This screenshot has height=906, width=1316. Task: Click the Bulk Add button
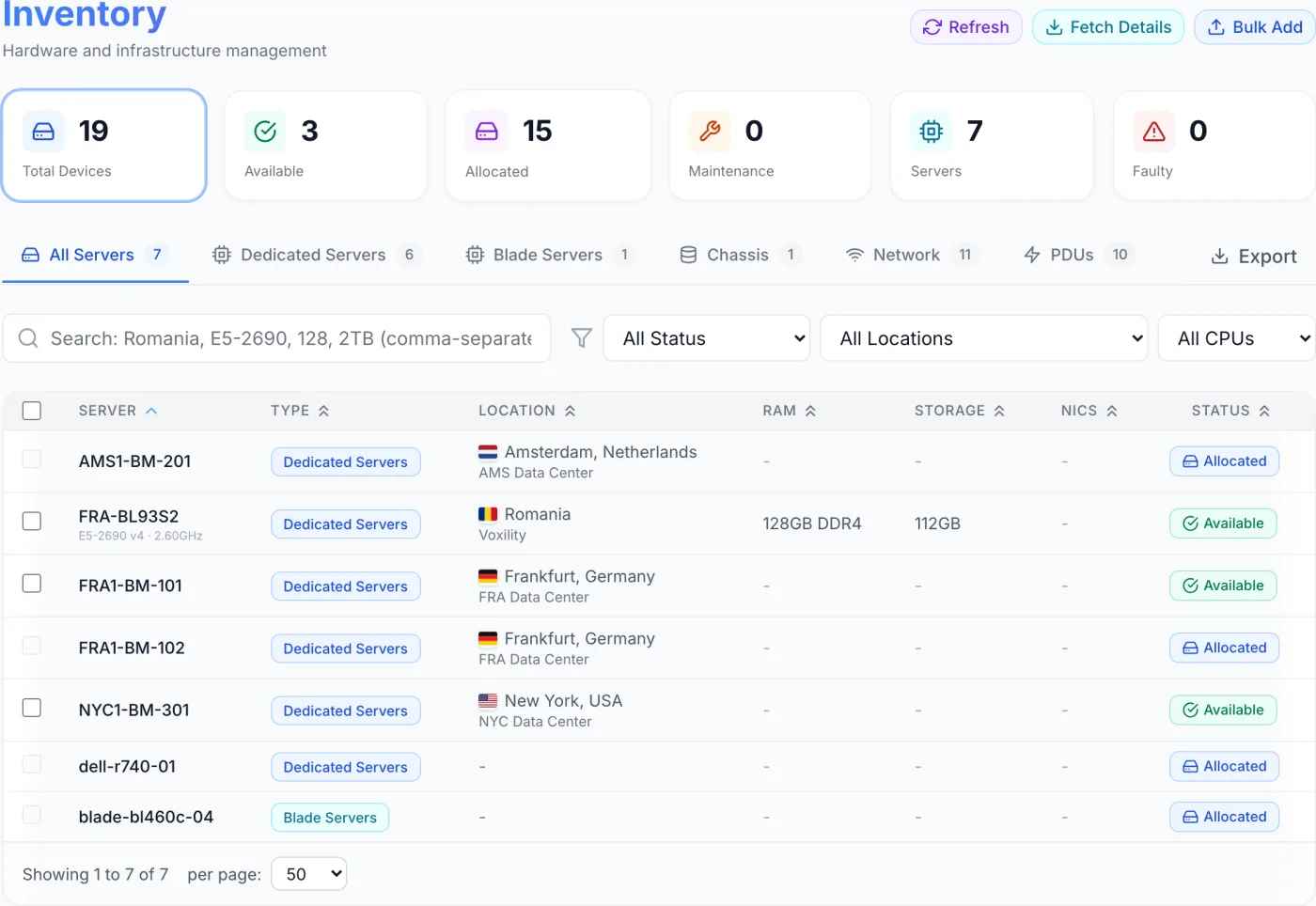(x=1255, y=27)
